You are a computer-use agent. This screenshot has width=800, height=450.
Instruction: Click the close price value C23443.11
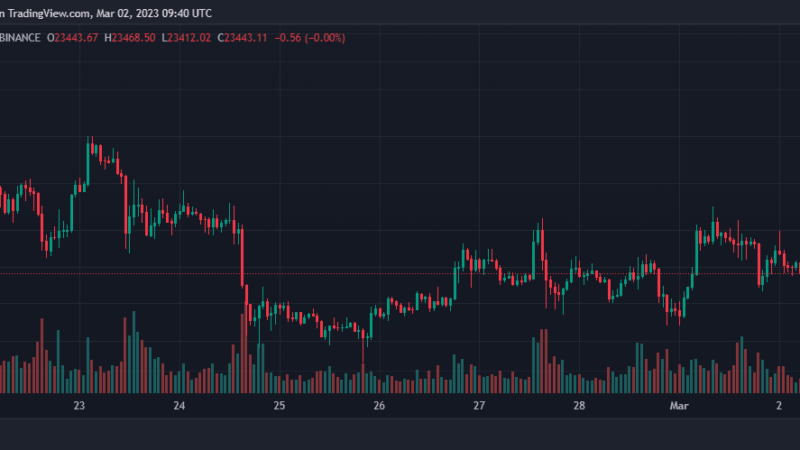pyautogui.click(x=242, y=38)
